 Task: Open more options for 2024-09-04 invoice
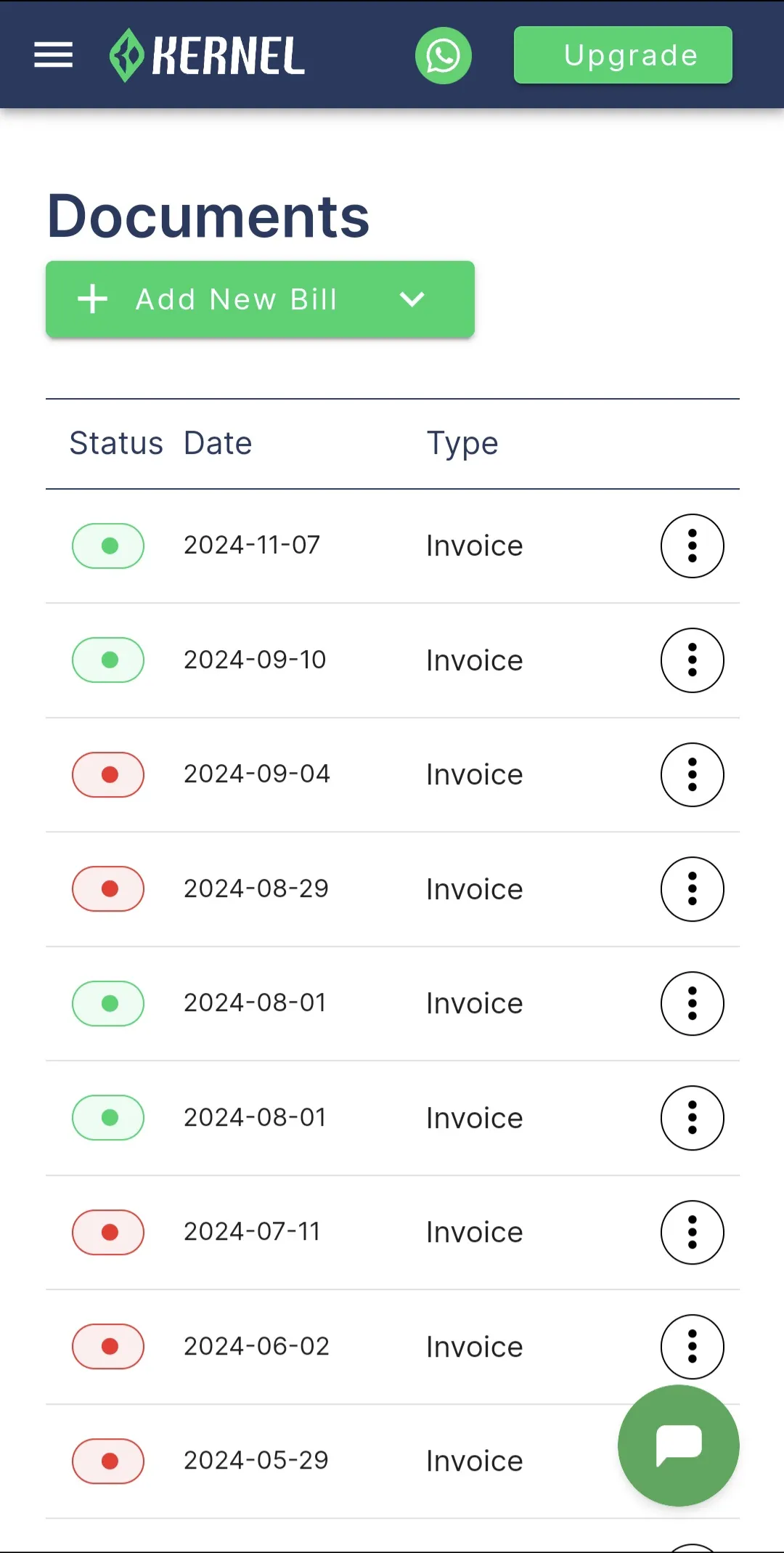click(x=693, y=775)
